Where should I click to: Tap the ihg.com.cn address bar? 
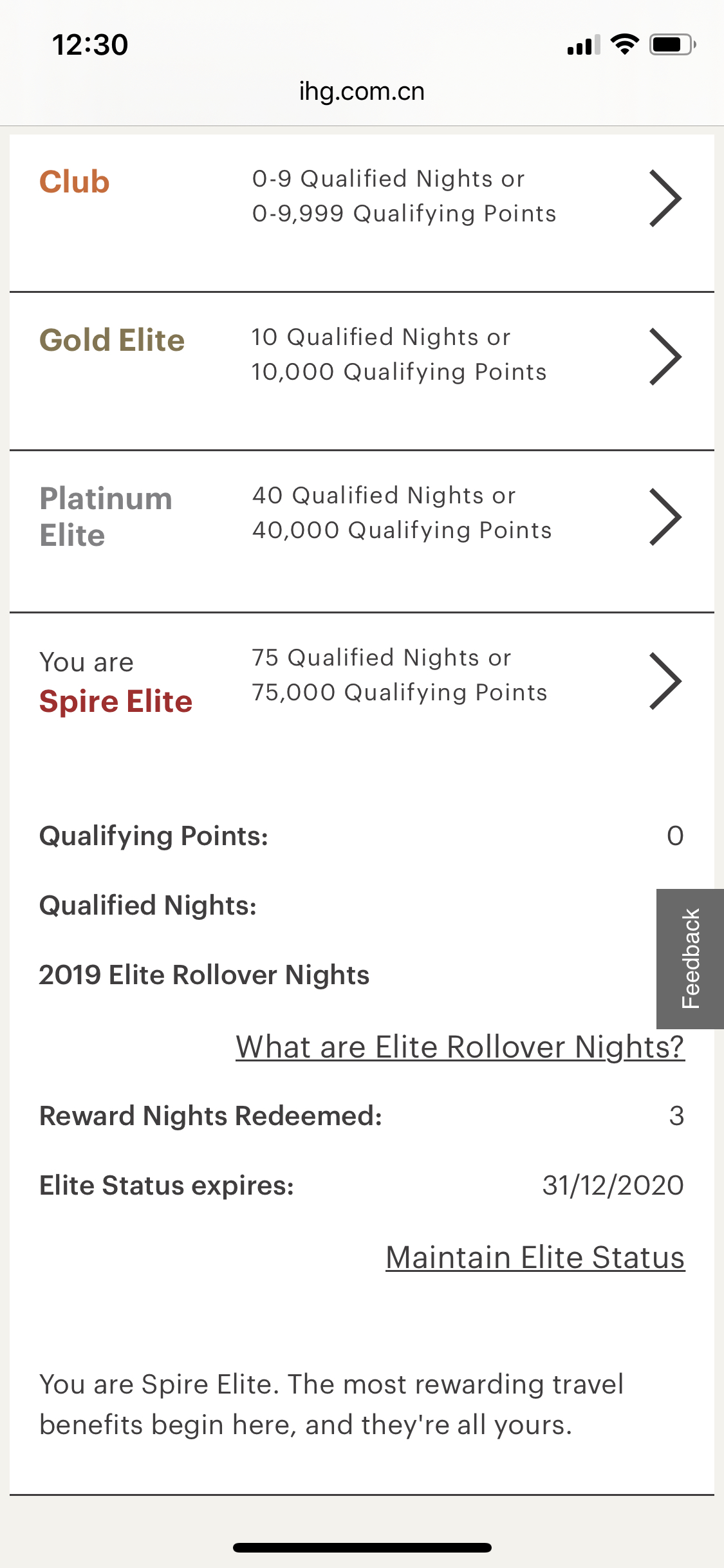pyautogui.click(x=362, y=91)
